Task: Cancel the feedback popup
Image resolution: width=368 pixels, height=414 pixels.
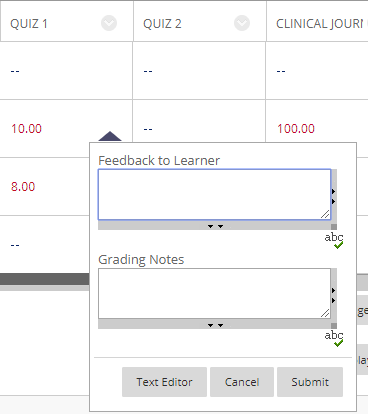Action: (242, 382)
